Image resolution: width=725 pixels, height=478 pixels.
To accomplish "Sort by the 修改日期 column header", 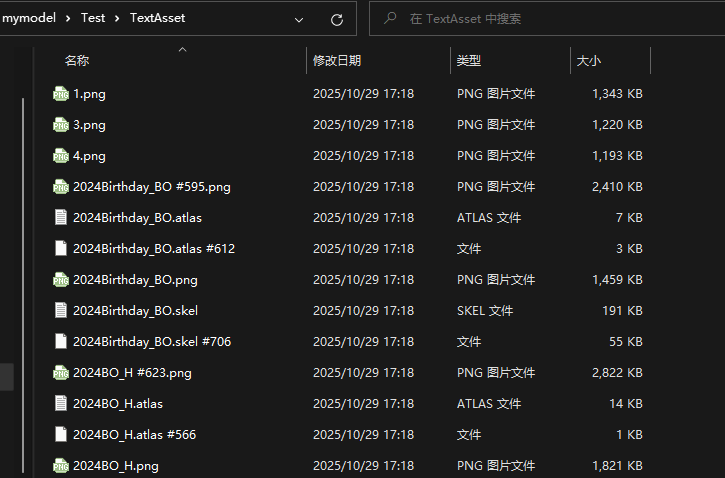I will (x=337, y=61).
